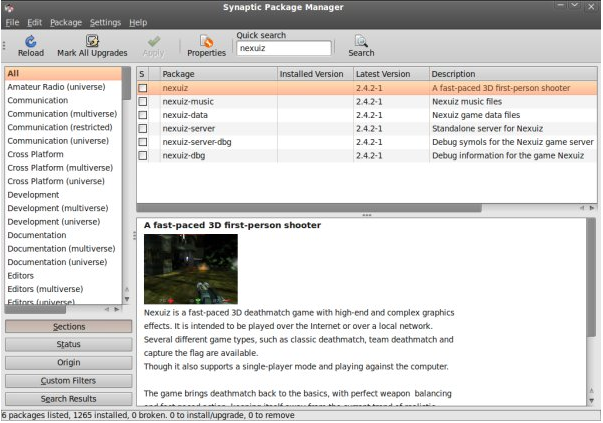Click the package list horizontal scrollbar
Image resolution: width=603 pixels, height=423 pixels.
click(309, 208)
